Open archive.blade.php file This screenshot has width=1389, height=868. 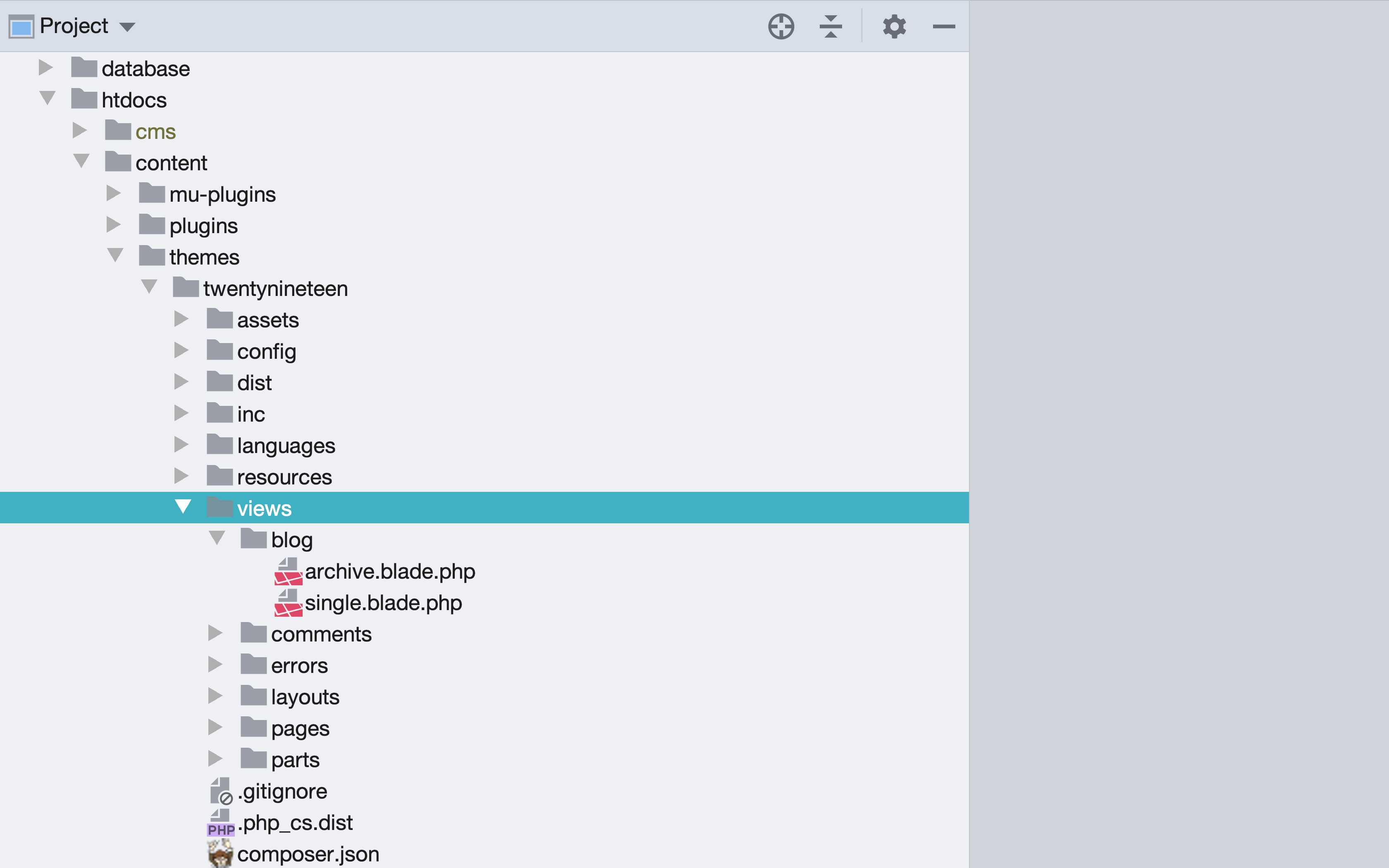click(390, 571)
